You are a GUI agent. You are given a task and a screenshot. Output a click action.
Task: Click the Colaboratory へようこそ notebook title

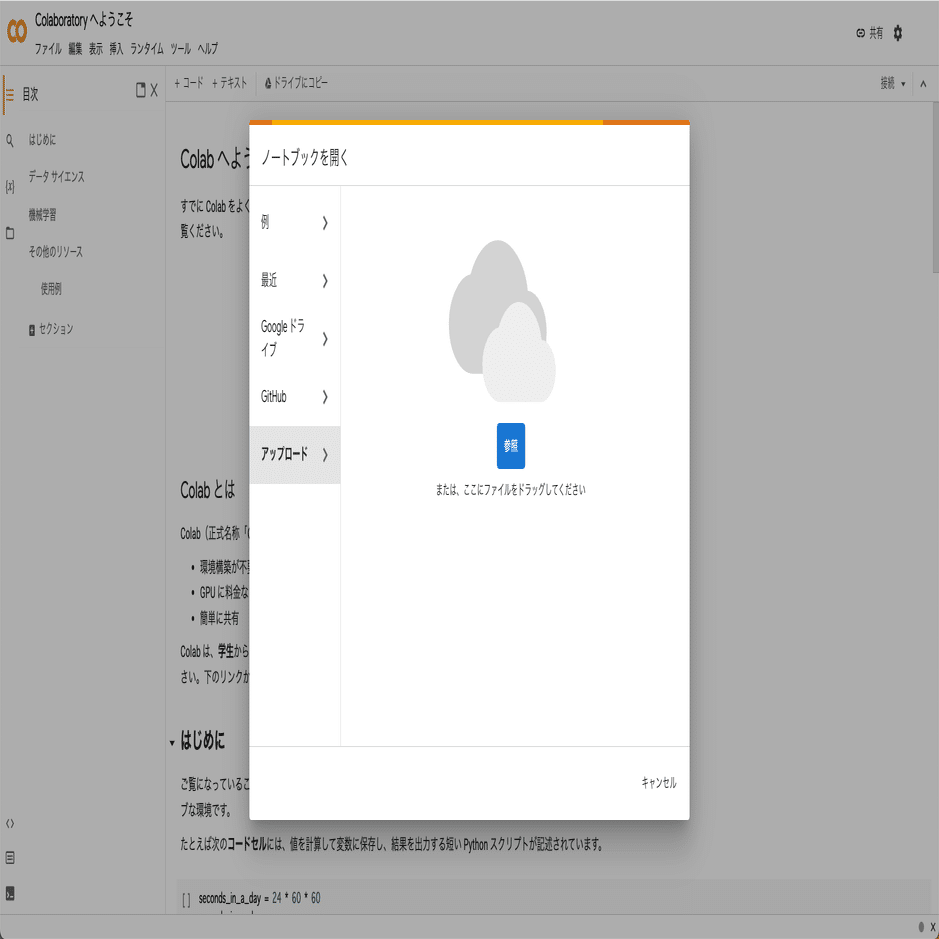pos(84,20)
